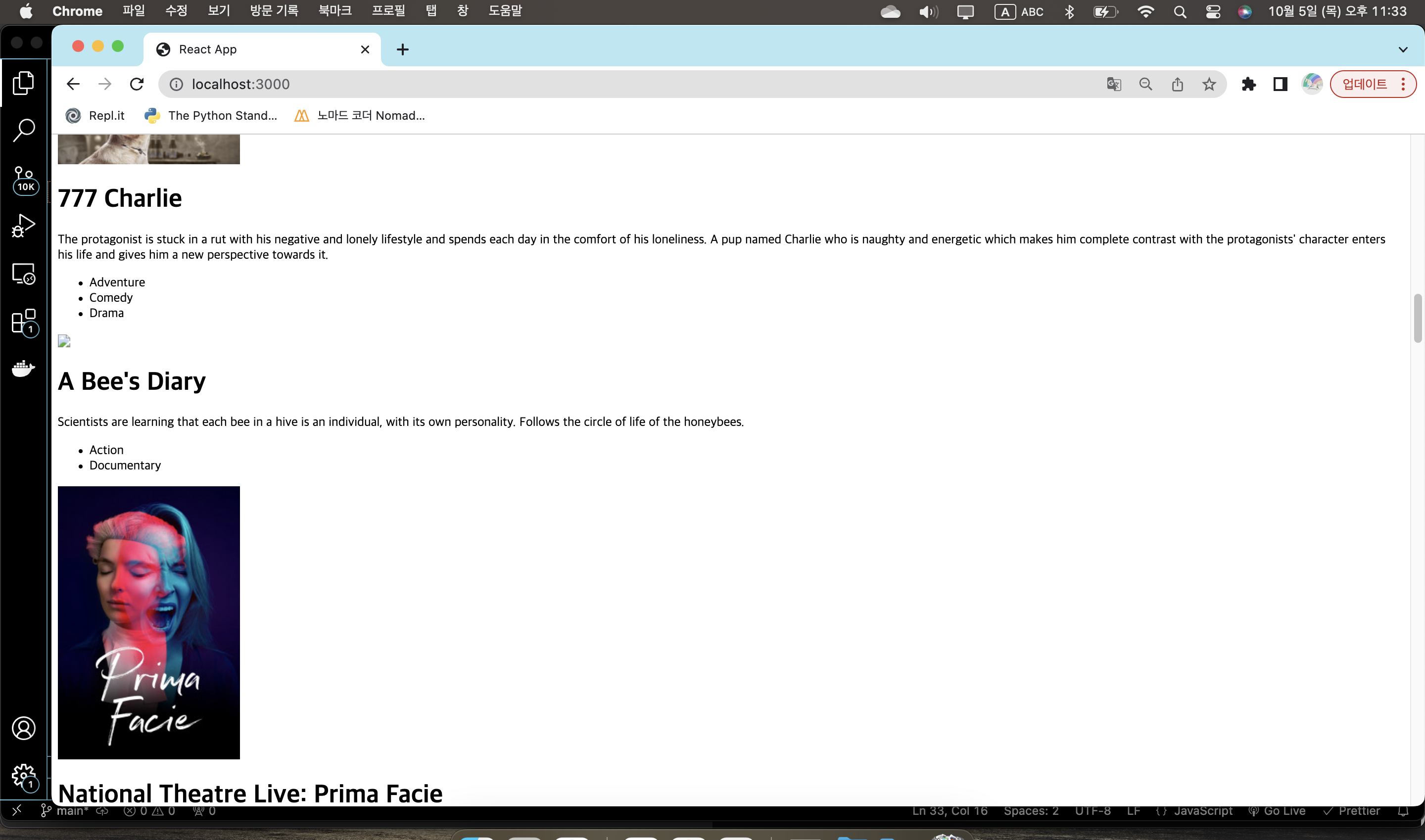The image size is (1425, 840).
Task: Open VS Code Run and Debug icon
Action: 24,226
